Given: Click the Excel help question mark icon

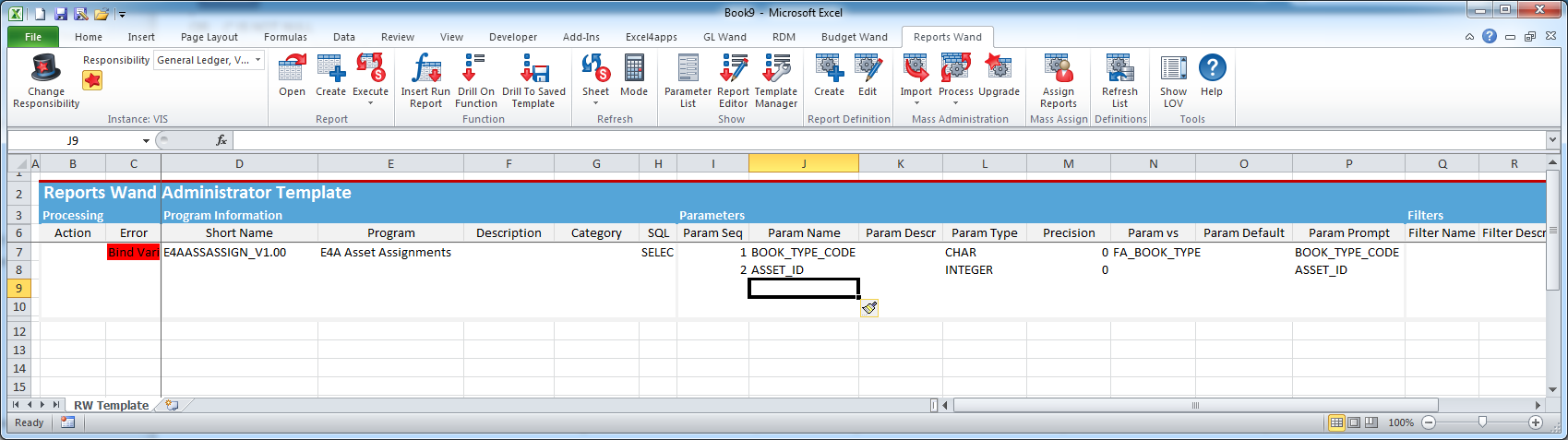Looking at the screenshot, I should click(1490, 36).
